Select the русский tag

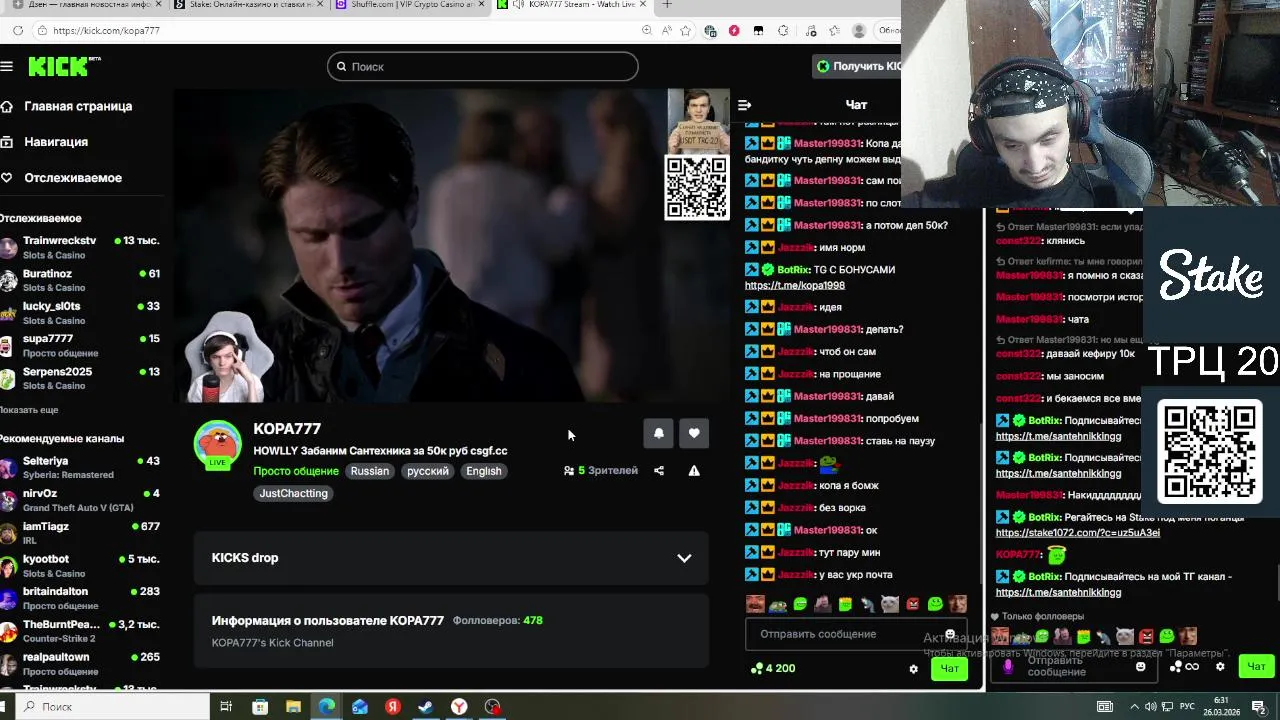[x=428, y=471]
